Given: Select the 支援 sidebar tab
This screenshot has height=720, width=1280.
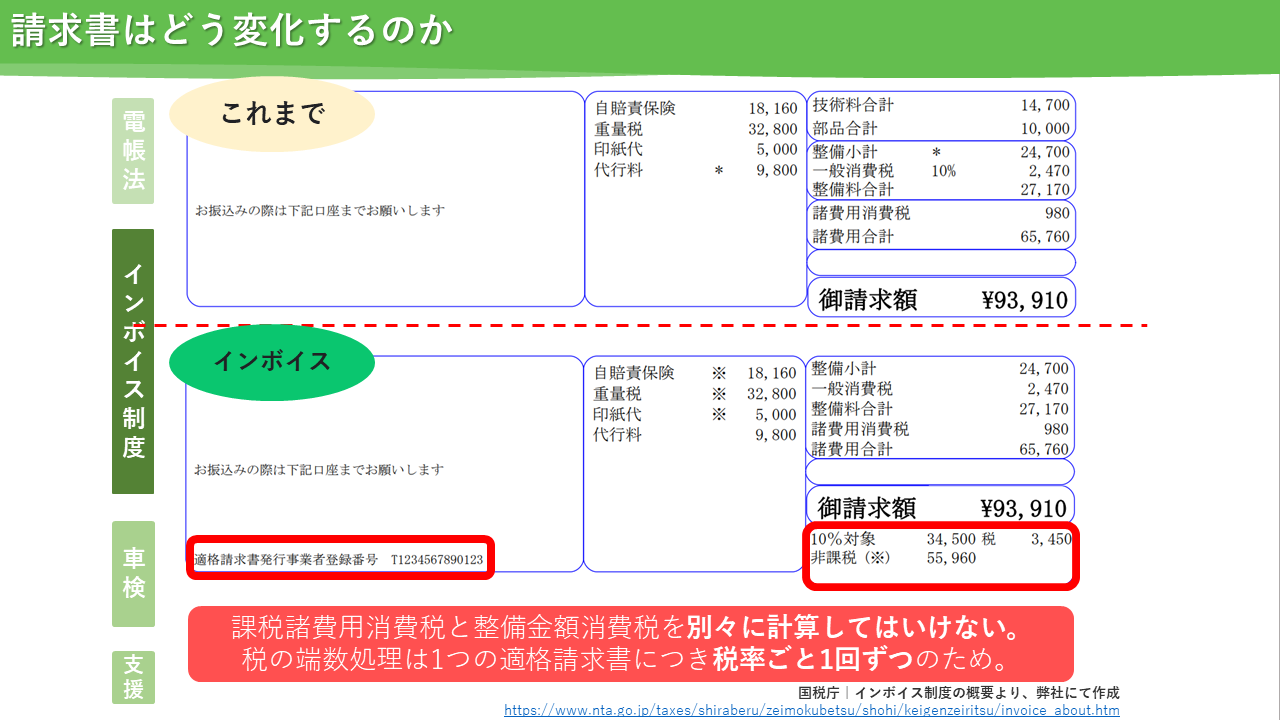Looking at the screenshot, I should [x=133, y=677].
